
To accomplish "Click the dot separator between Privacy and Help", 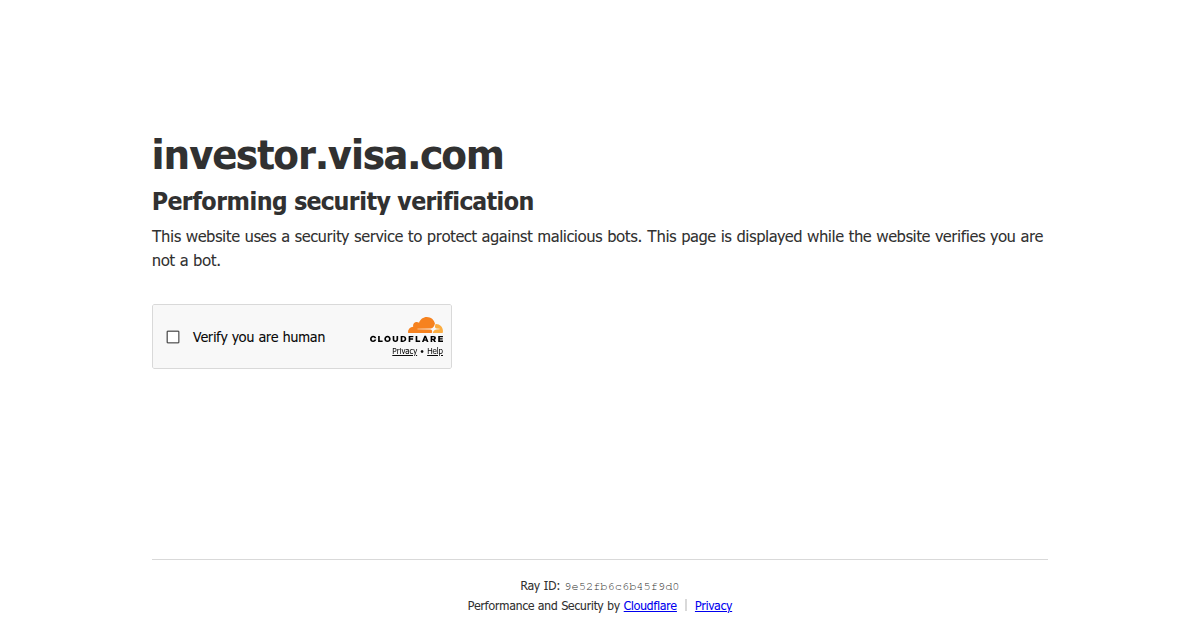I will (x=420, y=351).
